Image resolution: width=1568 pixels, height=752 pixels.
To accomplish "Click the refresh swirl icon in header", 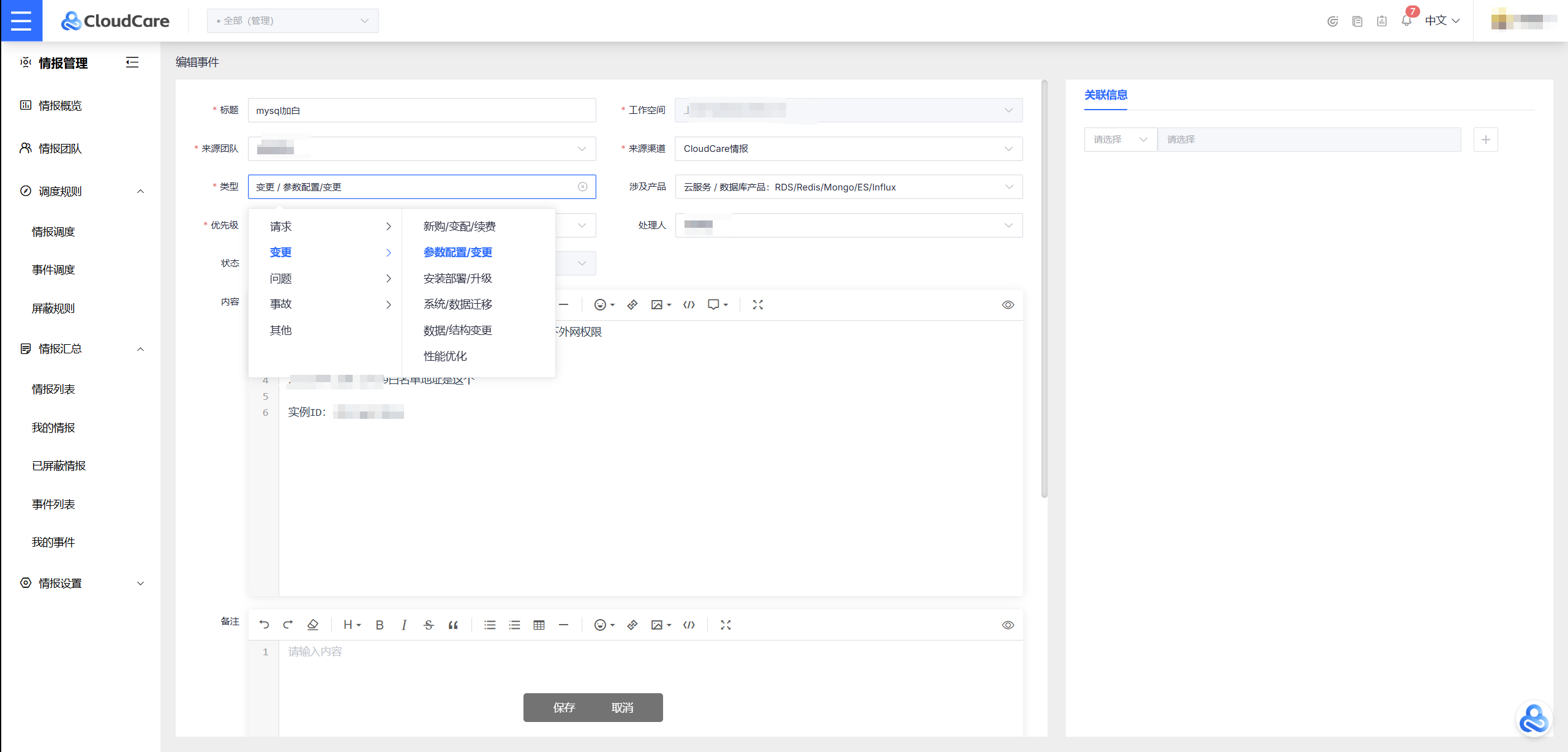I will [1333, 21].
